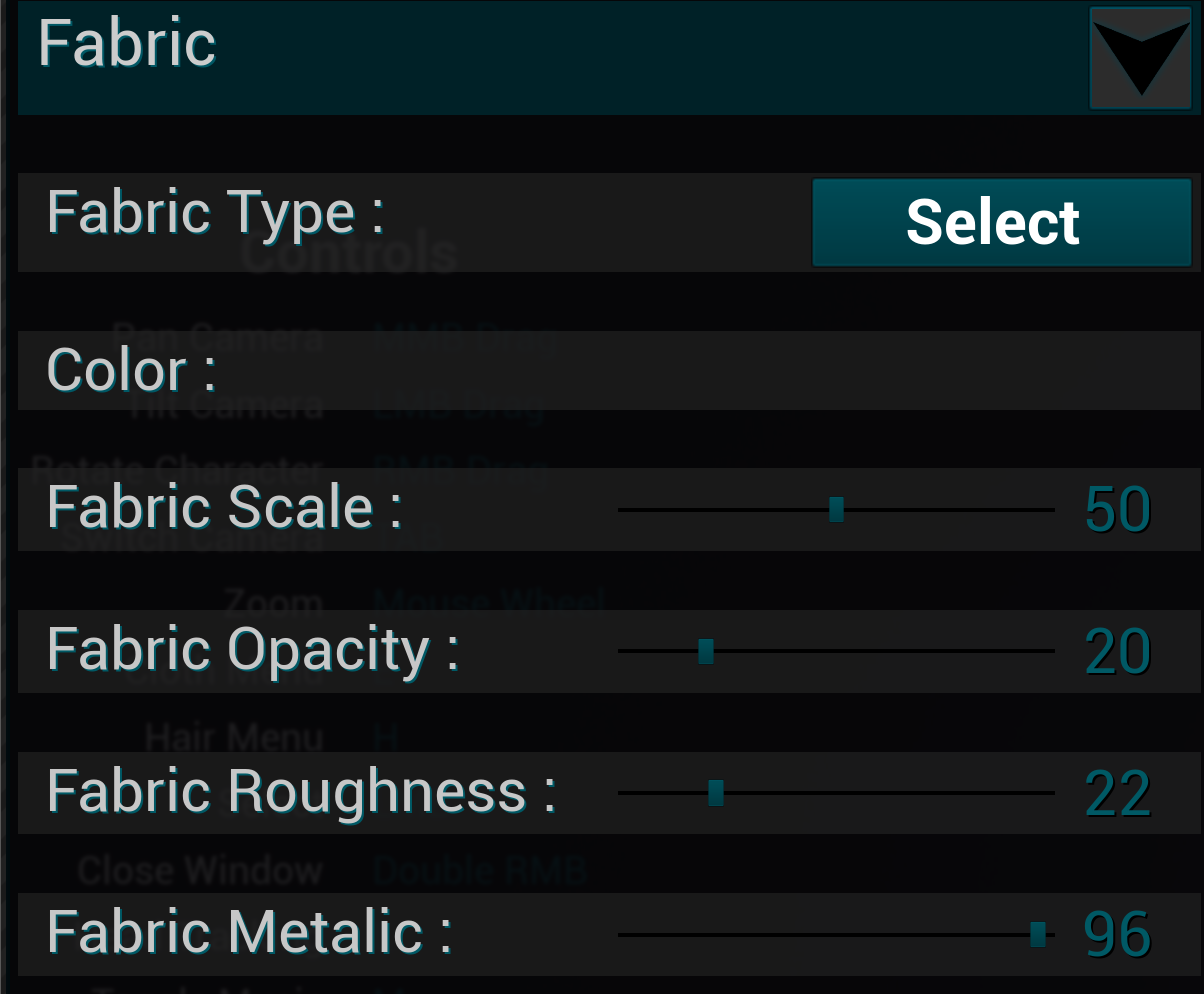
Task: Click the Fabric Metalic slider handle
Action: click(x=1038, y=934)
